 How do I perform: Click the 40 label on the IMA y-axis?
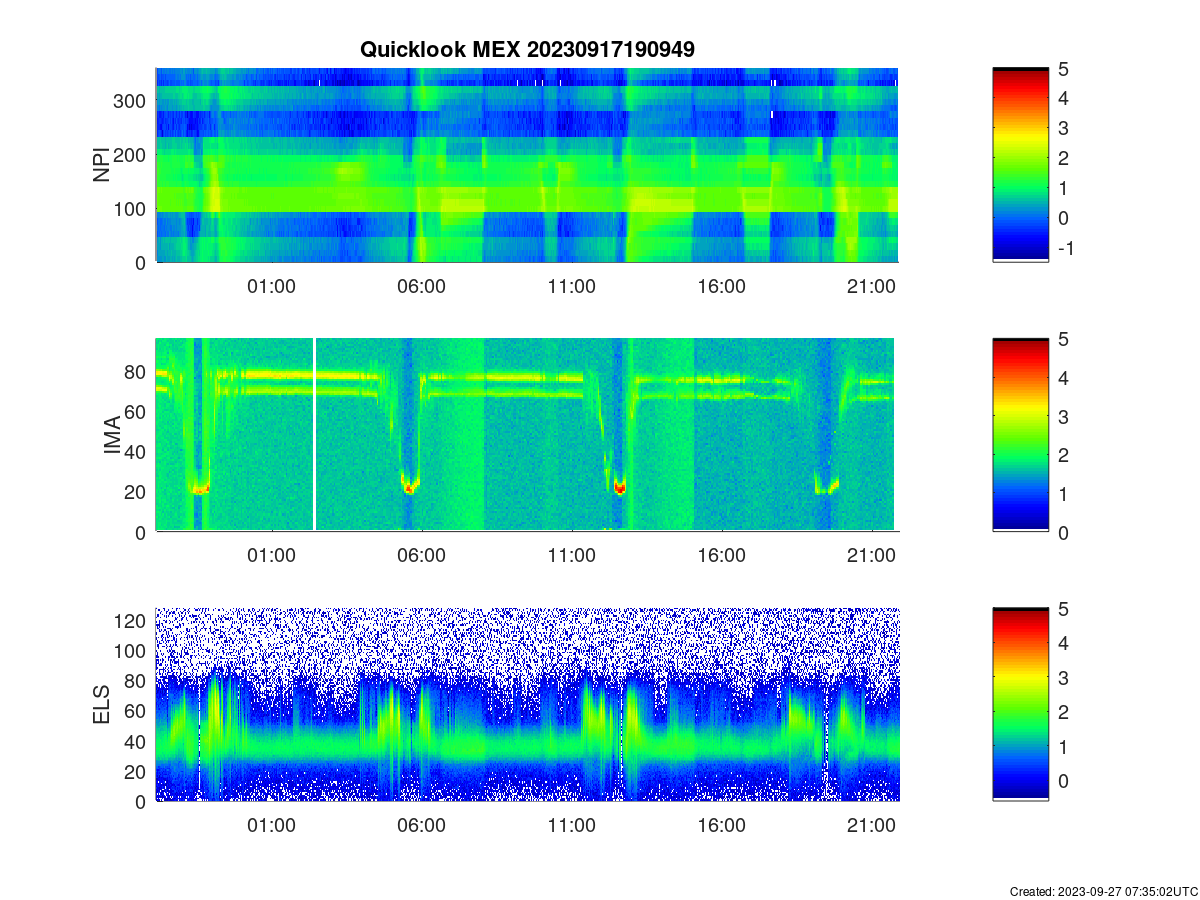pos(137,452)
